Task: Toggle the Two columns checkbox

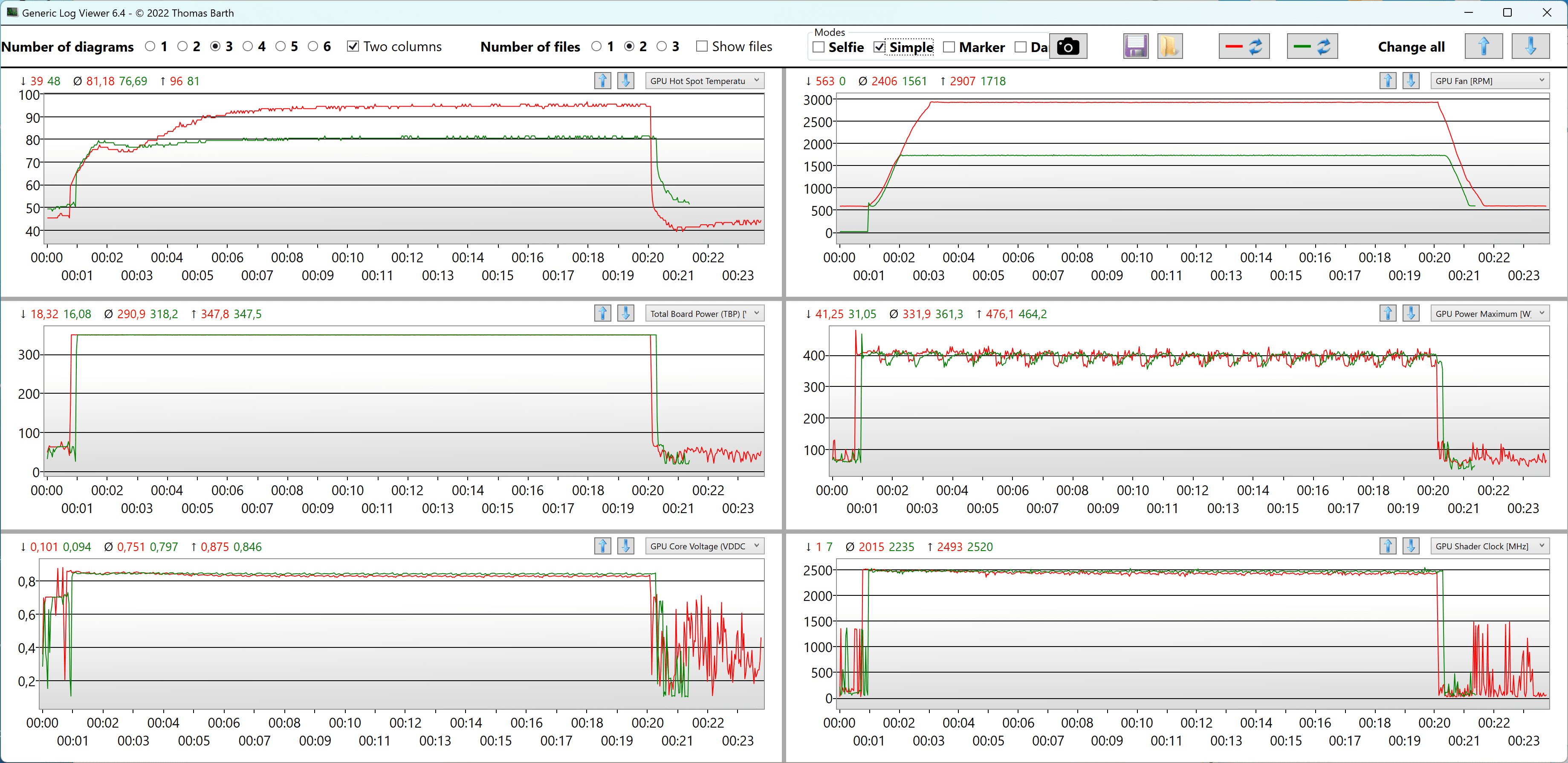Action: [x=353, y=47]
